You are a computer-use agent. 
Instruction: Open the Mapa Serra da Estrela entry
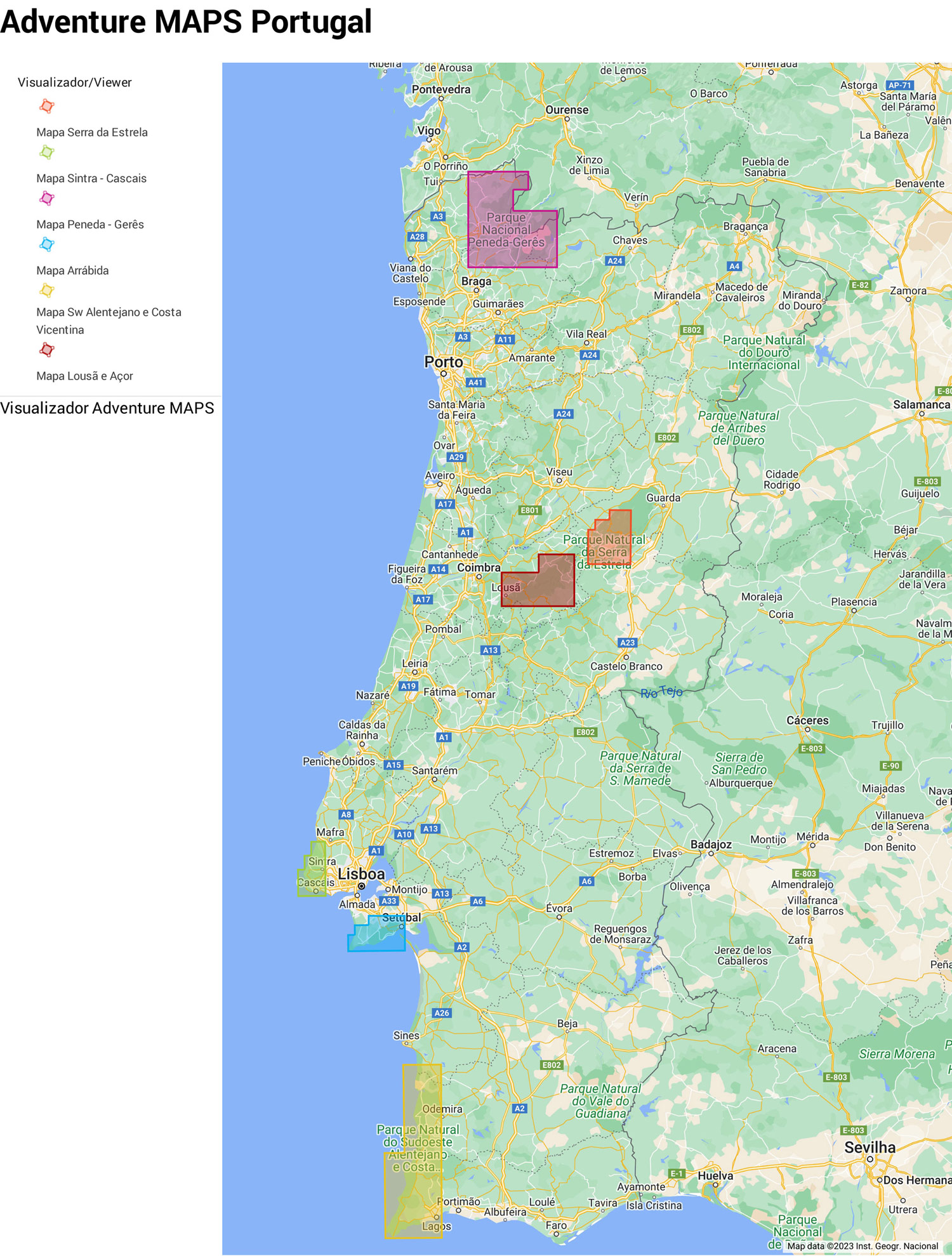click(92, 132)
